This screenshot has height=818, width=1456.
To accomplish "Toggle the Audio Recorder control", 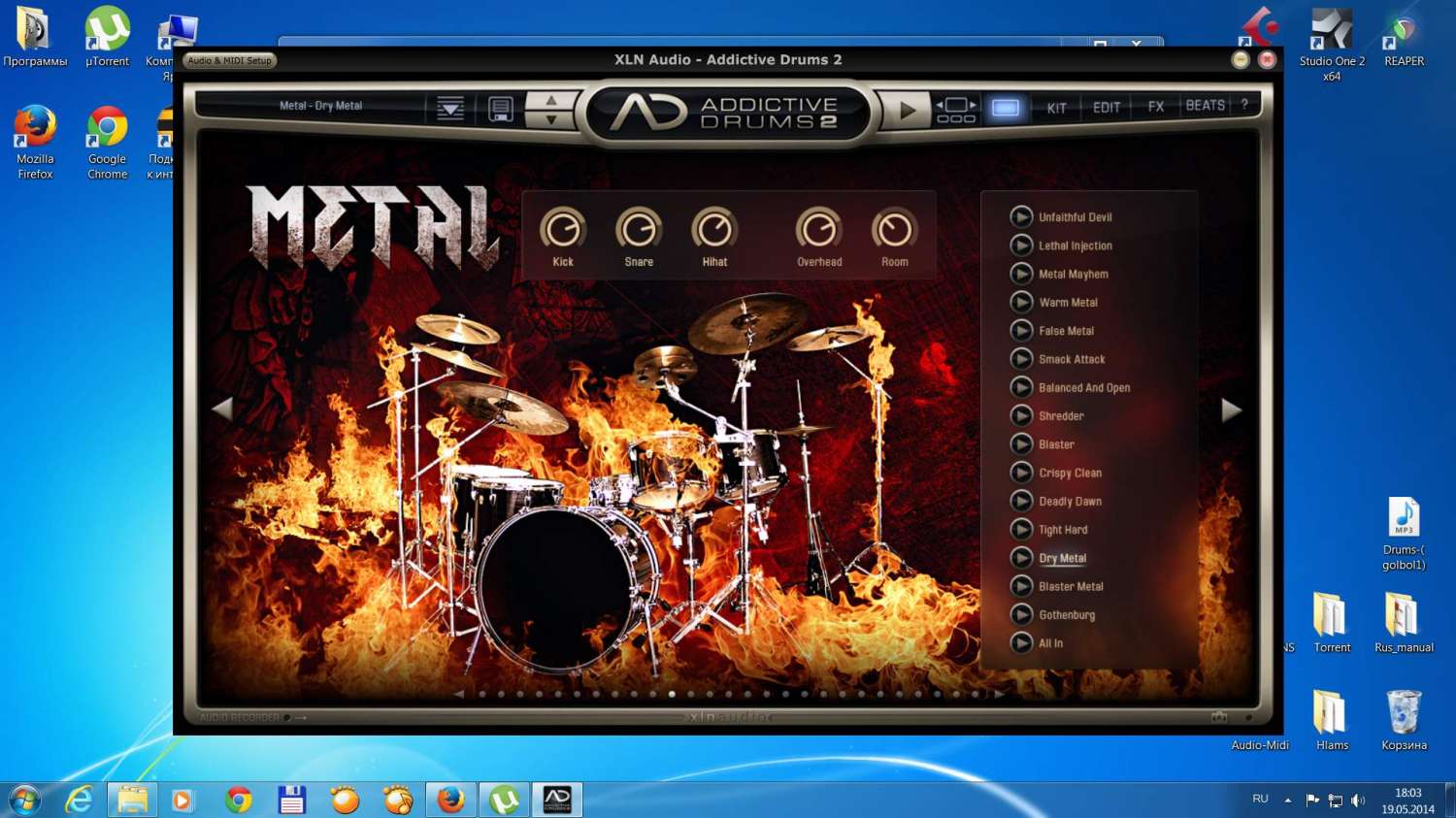I will 287,718.
